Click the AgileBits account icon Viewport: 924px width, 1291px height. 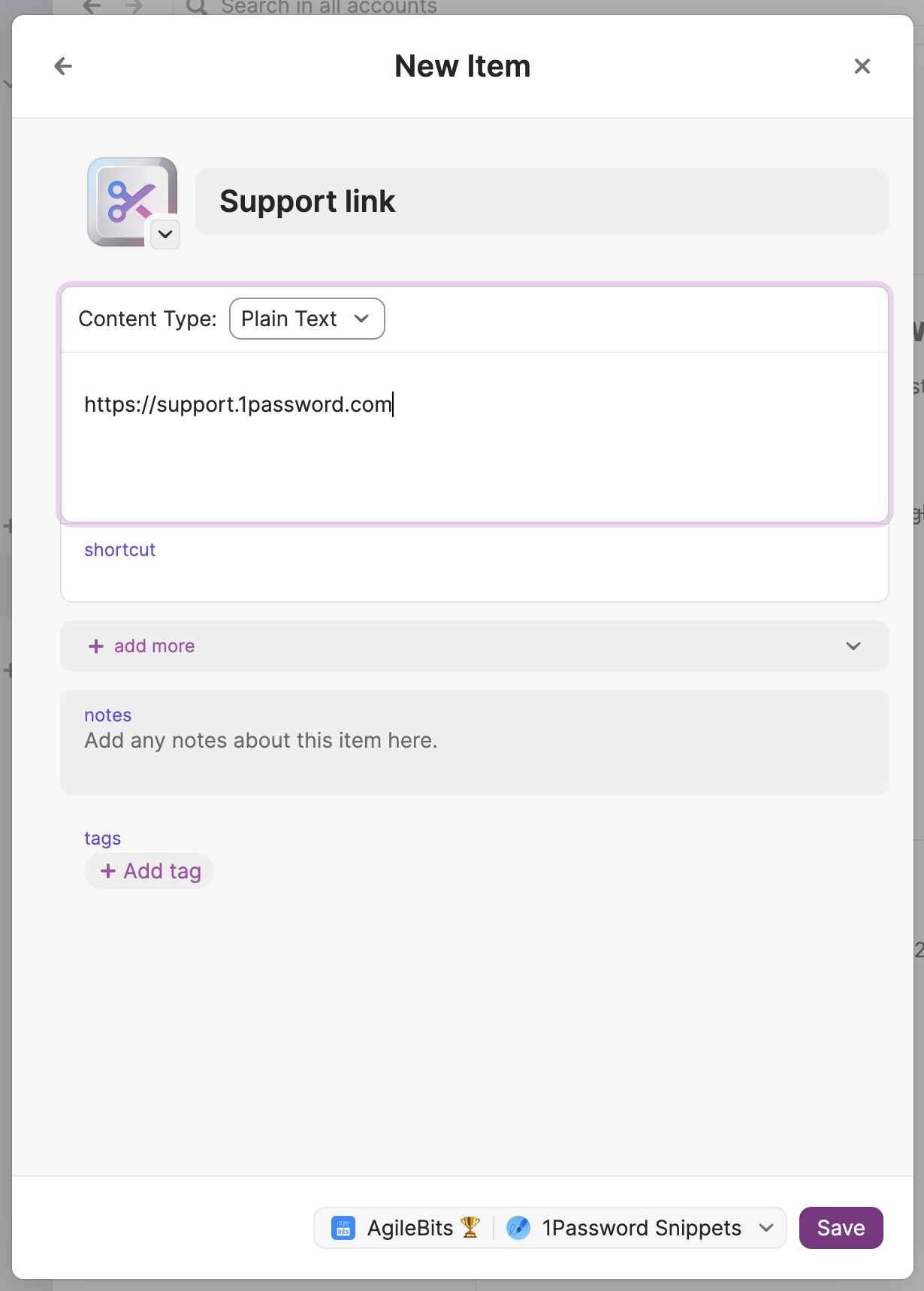tap(343, 1228)
